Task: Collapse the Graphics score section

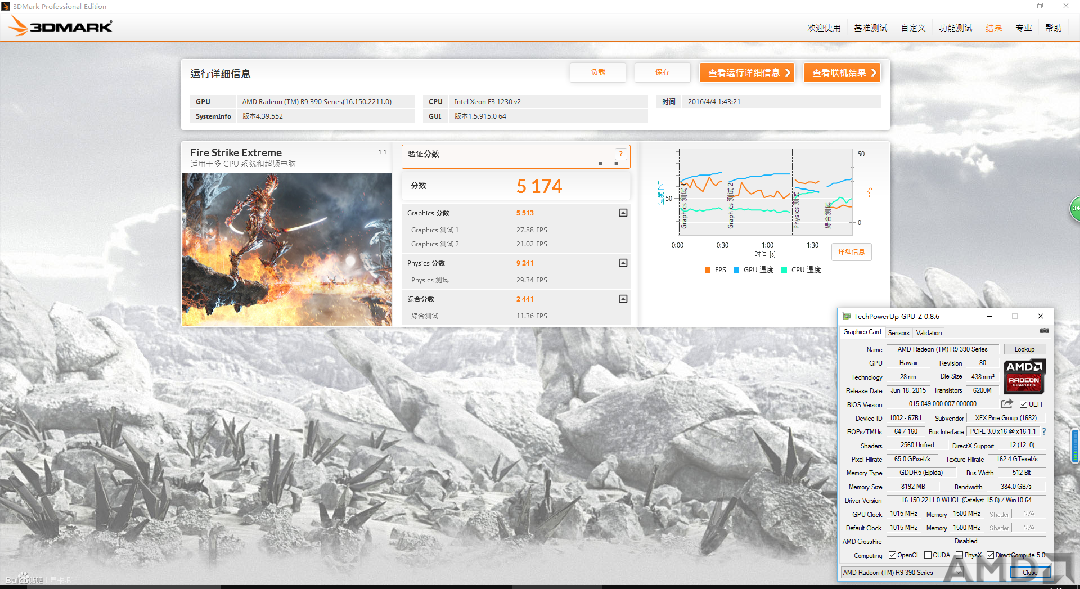Action: pyautogui.click(x=623, y=213)
